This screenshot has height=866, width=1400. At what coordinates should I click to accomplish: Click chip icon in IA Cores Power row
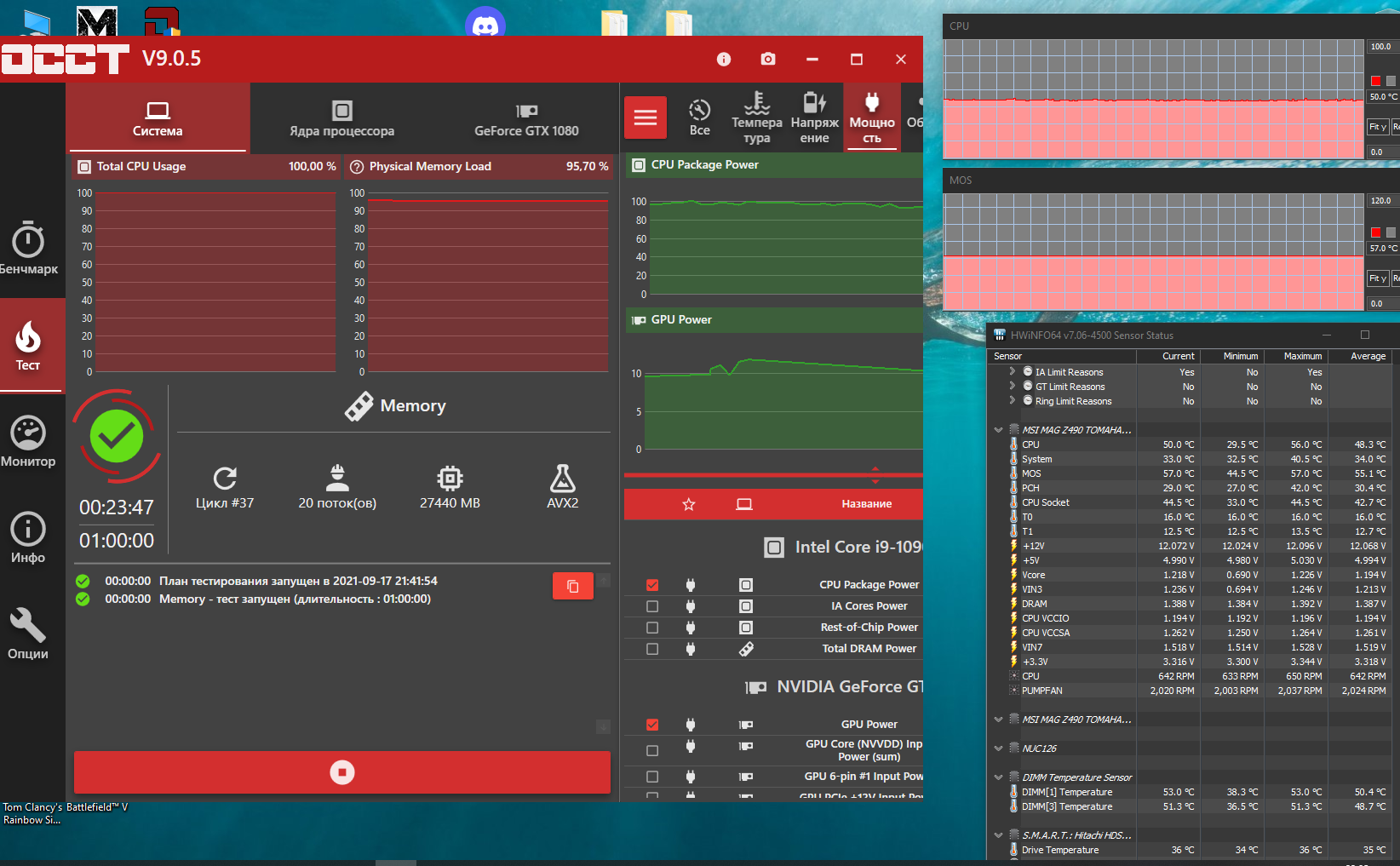pyautogui.click(x=746, y=606)
